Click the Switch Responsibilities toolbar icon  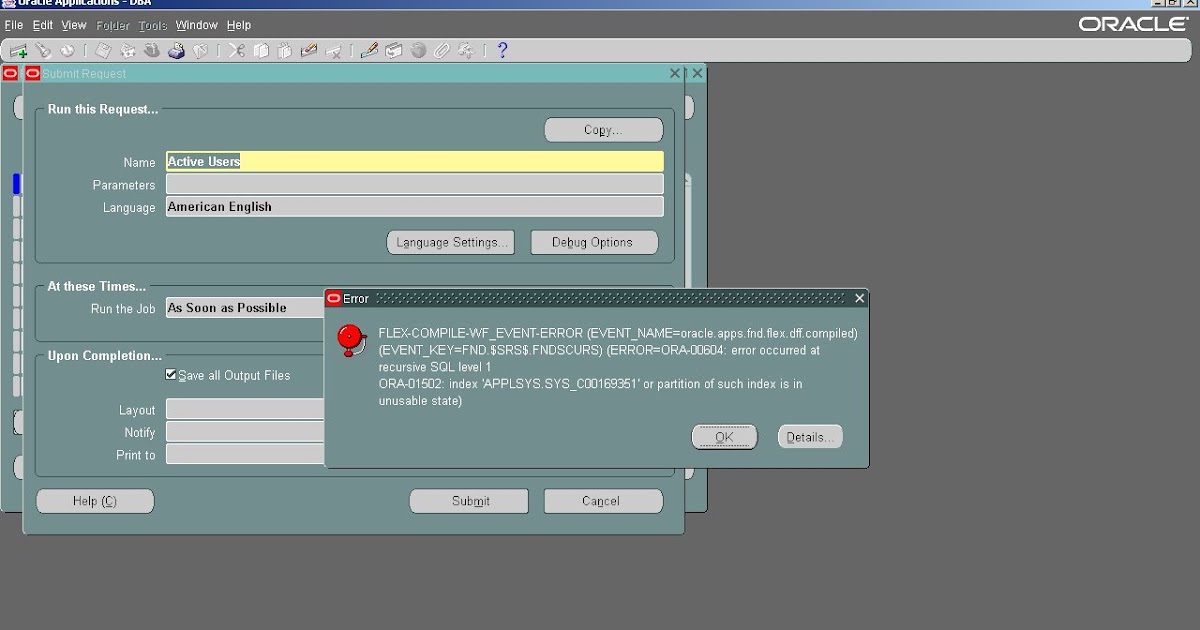click(152, 51)
